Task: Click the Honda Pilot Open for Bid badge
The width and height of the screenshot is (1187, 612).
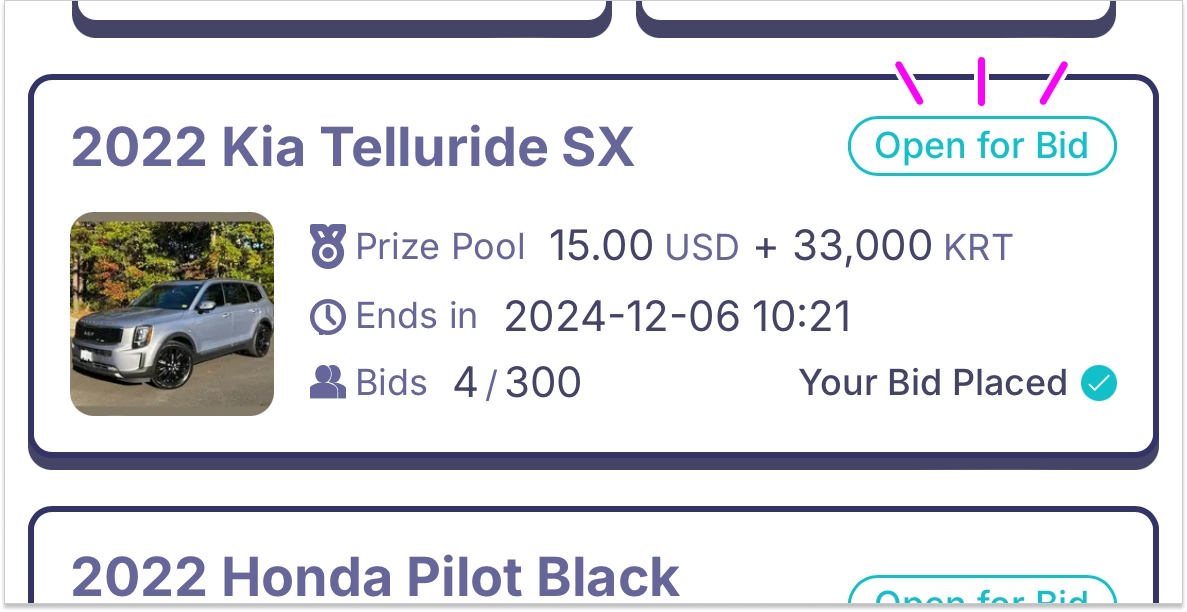Action: 981,594
